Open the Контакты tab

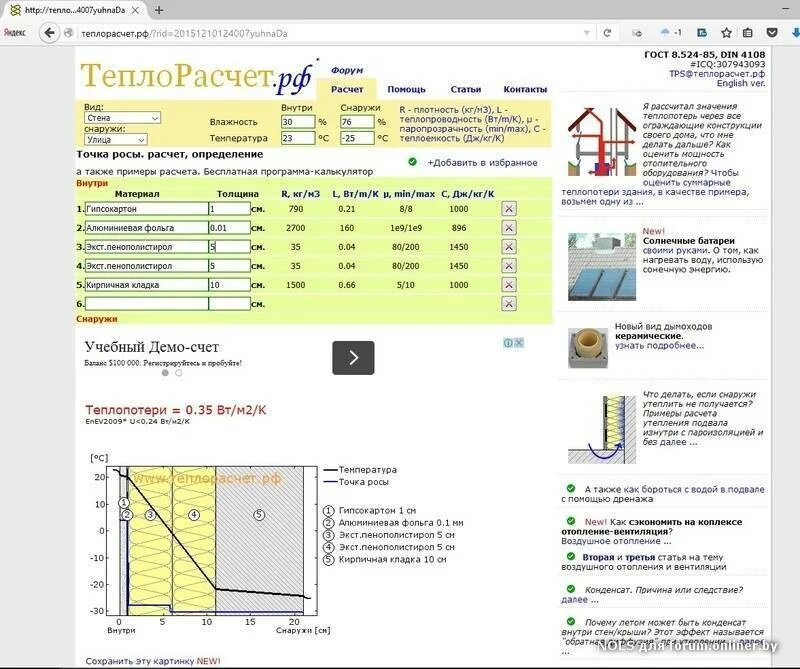pyautogui.click(x=525, y=89)
